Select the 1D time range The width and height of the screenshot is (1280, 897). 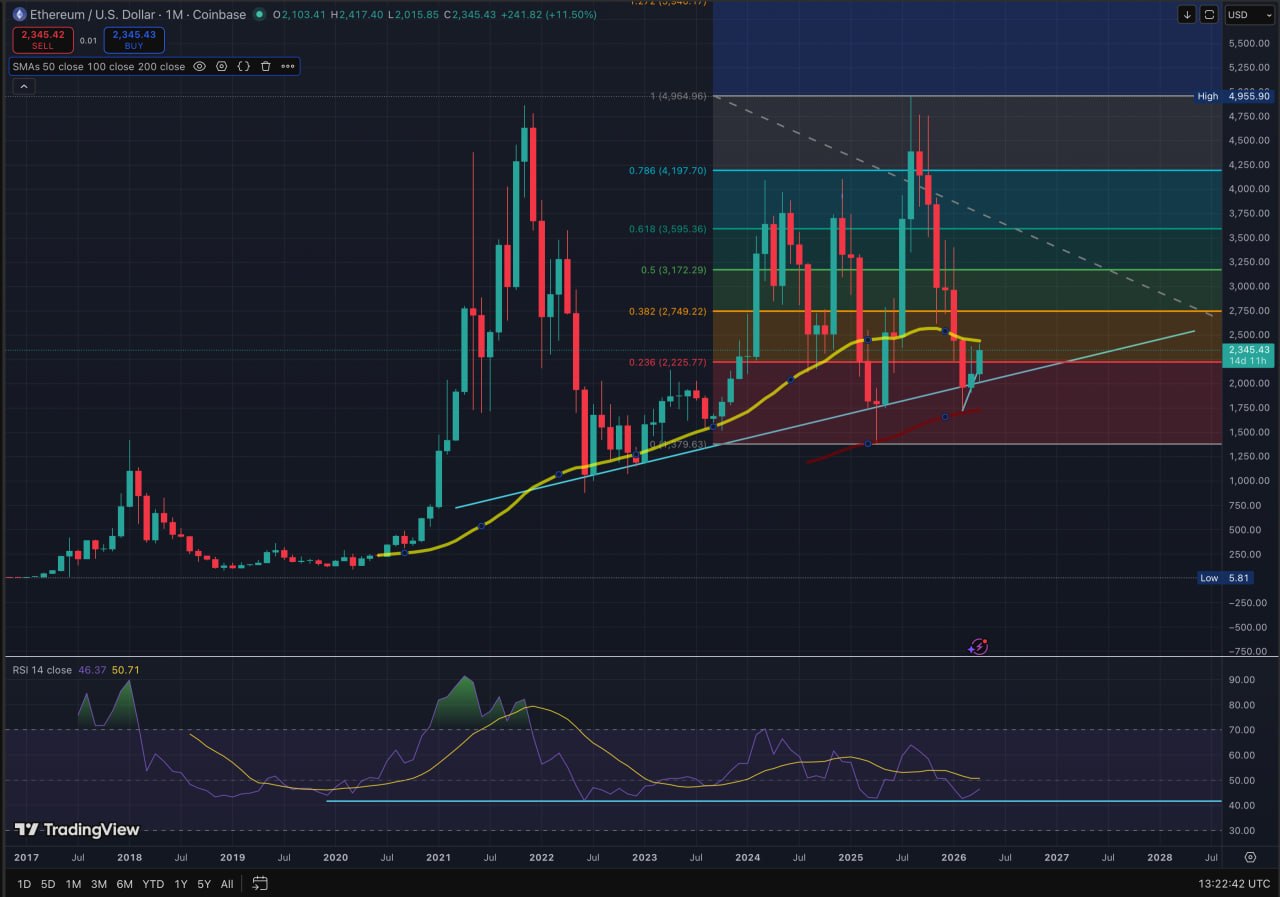pyautogui.click(x=23, y=884)
